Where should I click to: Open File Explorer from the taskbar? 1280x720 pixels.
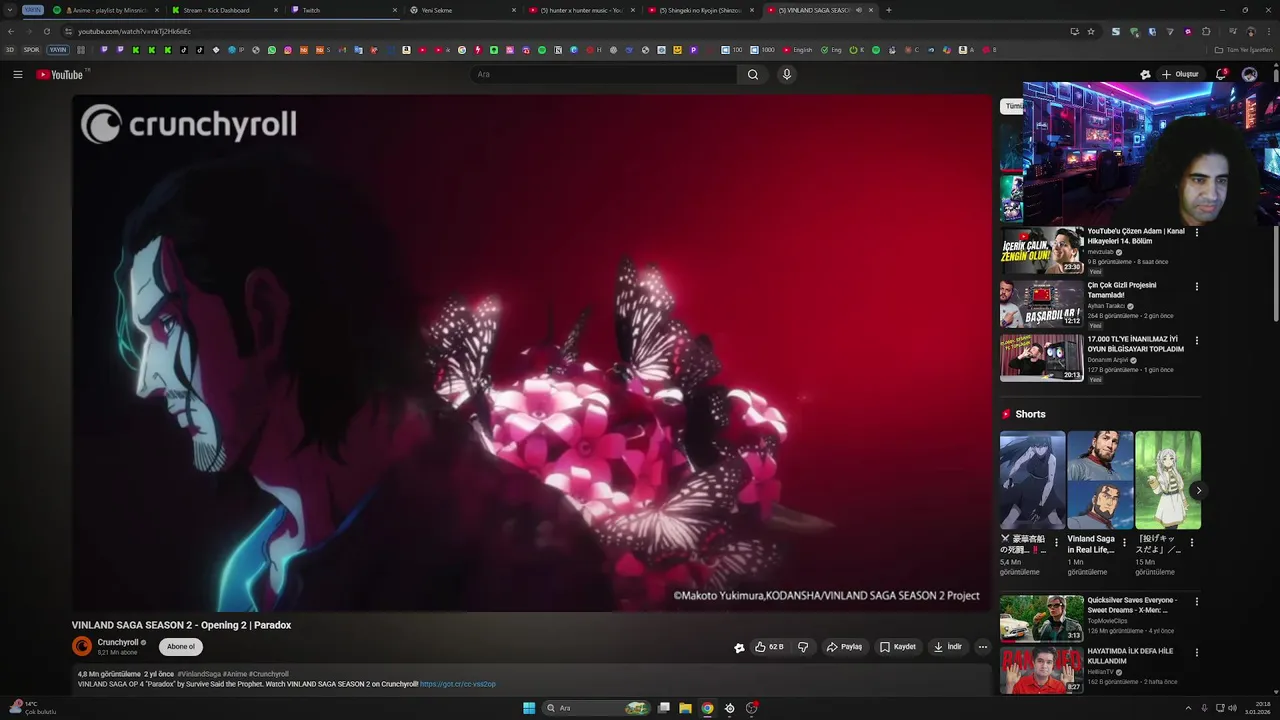(685, 708)
